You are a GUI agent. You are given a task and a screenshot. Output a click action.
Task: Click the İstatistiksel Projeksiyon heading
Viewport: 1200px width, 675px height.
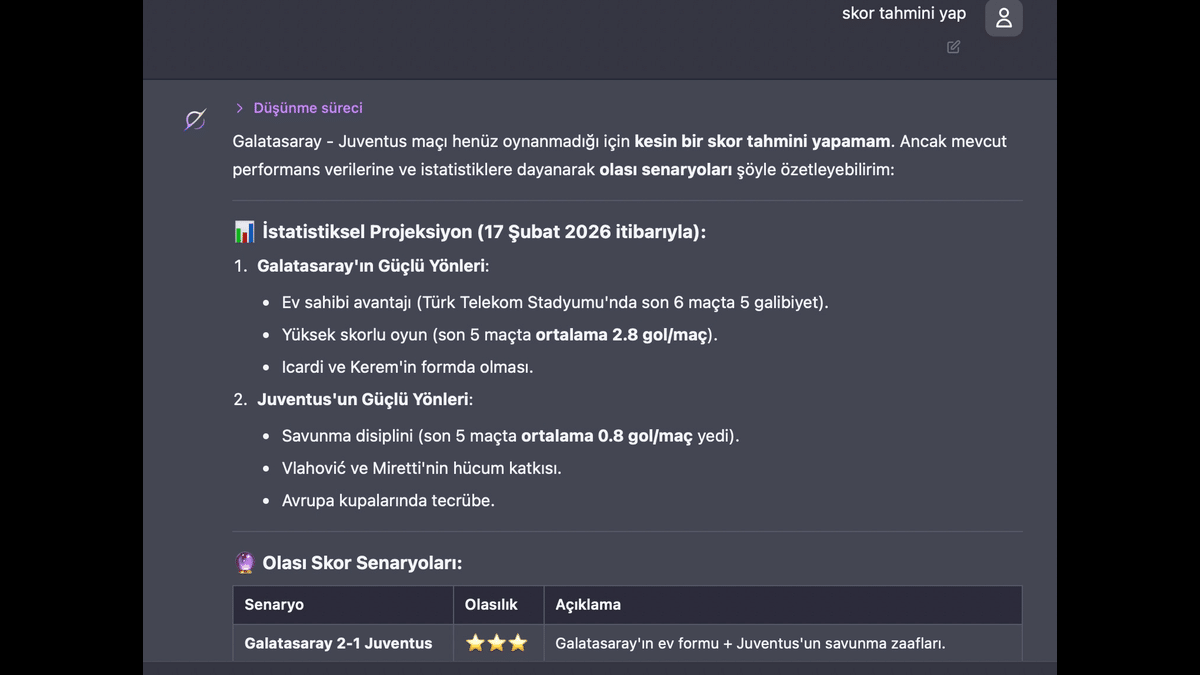tap(484, 232)
